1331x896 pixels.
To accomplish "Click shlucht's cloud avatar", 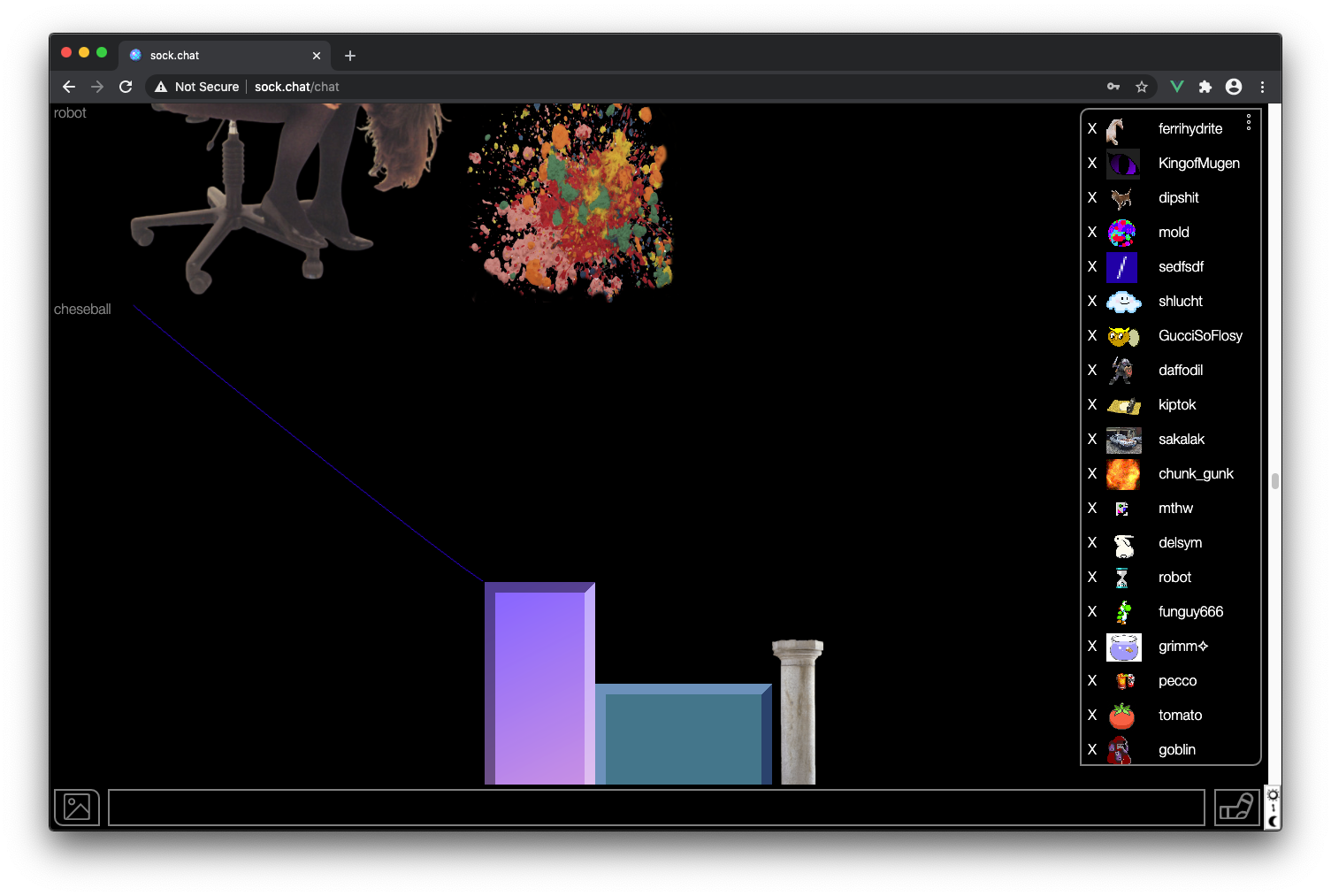I will (x=1123, y=302).
